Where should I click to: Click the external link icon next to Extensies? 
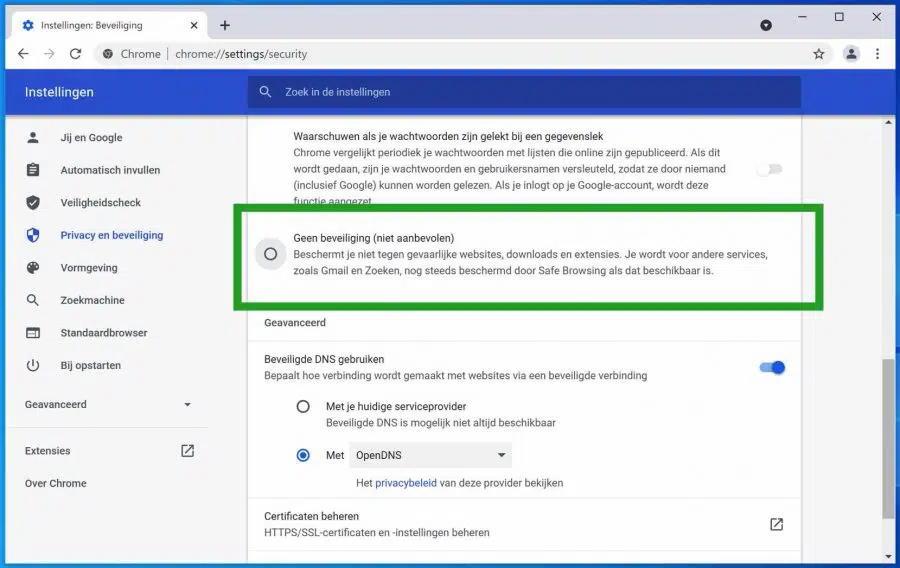[x=187, y=451]
